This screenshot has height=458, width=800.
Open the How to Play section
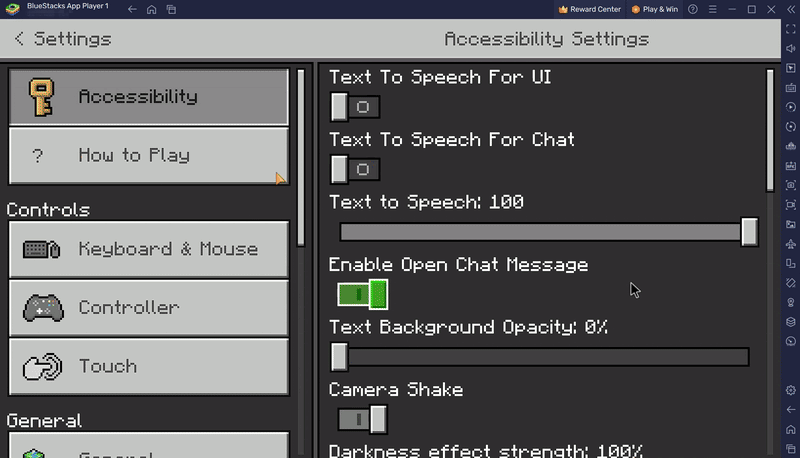[148, 155]
